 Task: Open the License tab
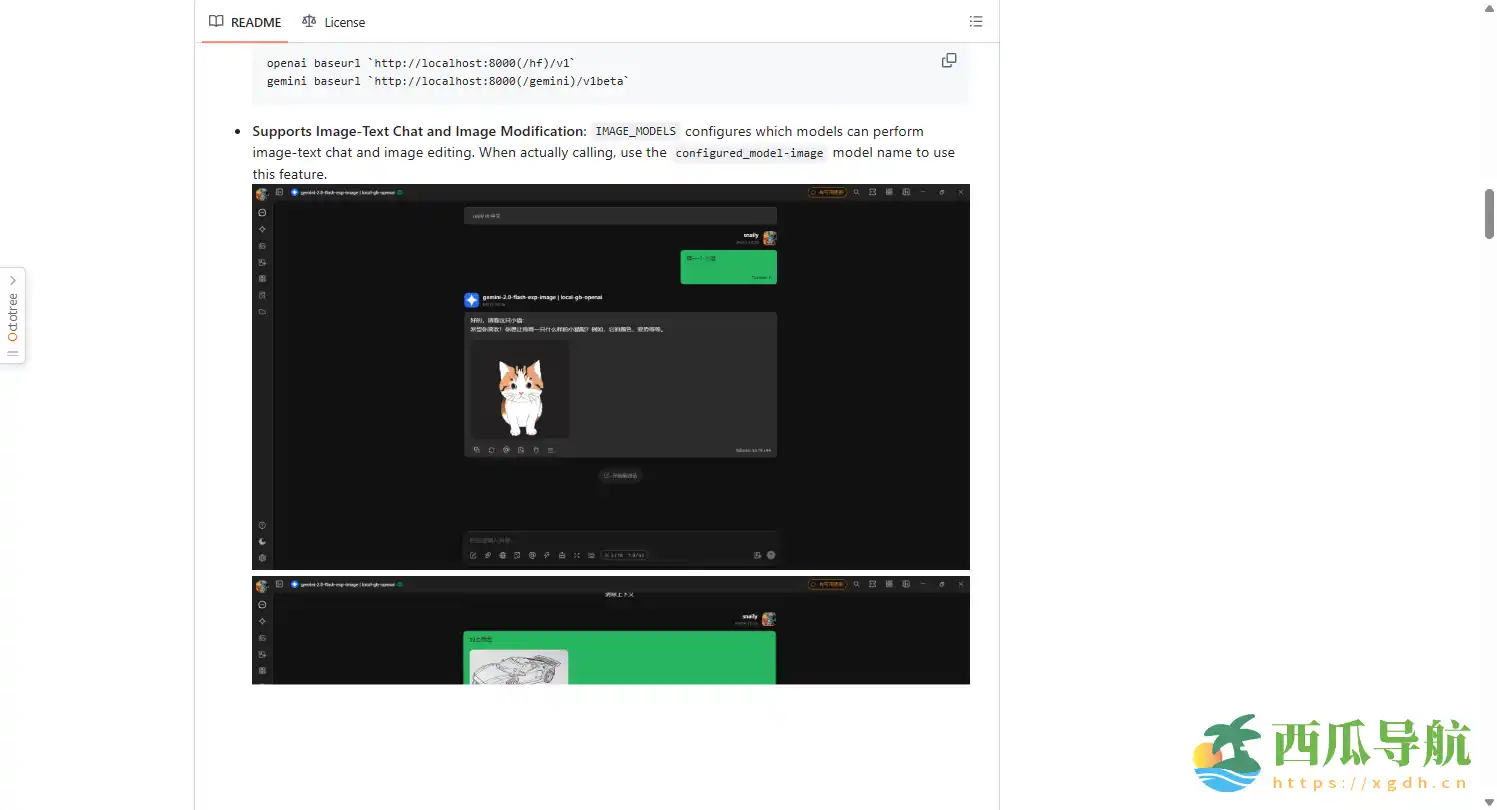click(x=334, y=22)
